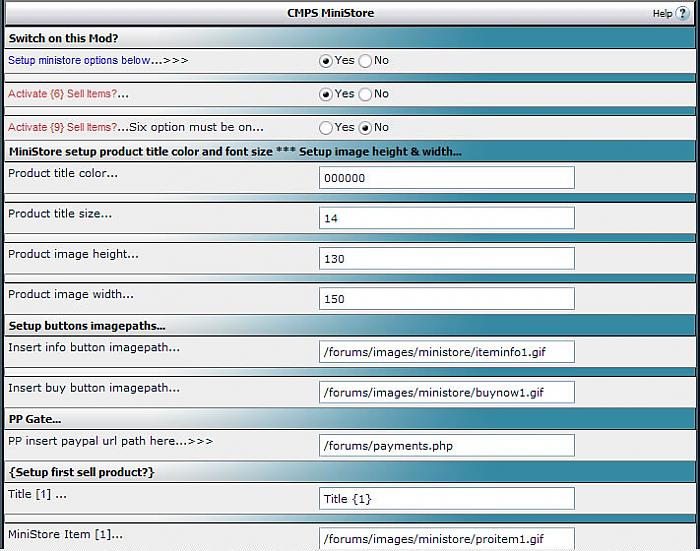Click the PP Gate section header
This screenshot has height=551, width=700.
(35, 419)
